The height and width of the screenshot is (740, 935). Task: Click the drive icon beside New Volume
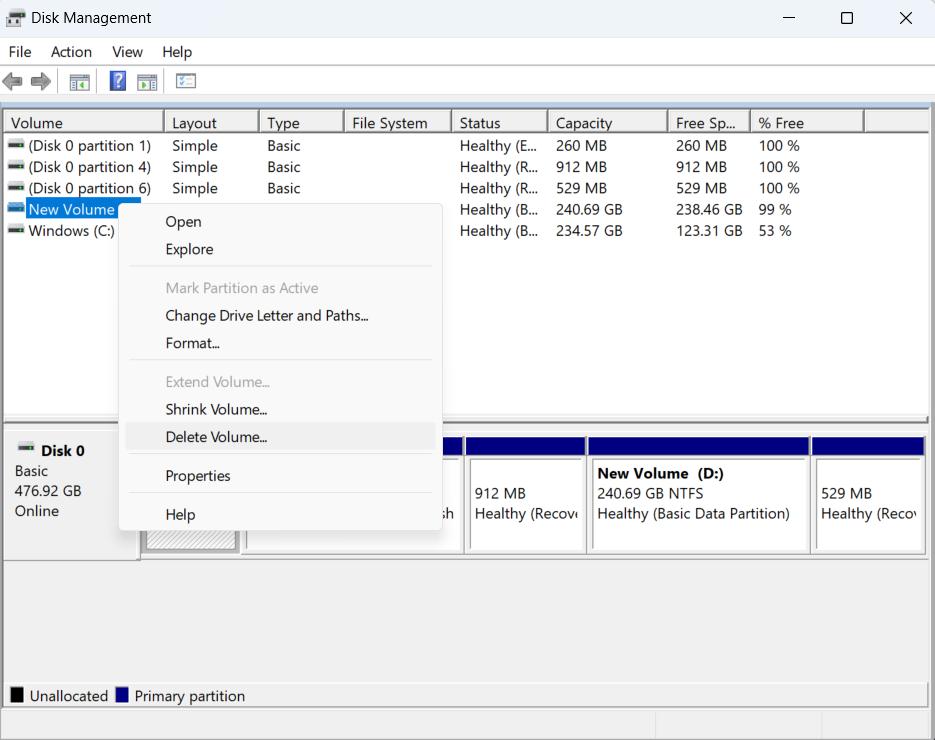coord(16,208)
